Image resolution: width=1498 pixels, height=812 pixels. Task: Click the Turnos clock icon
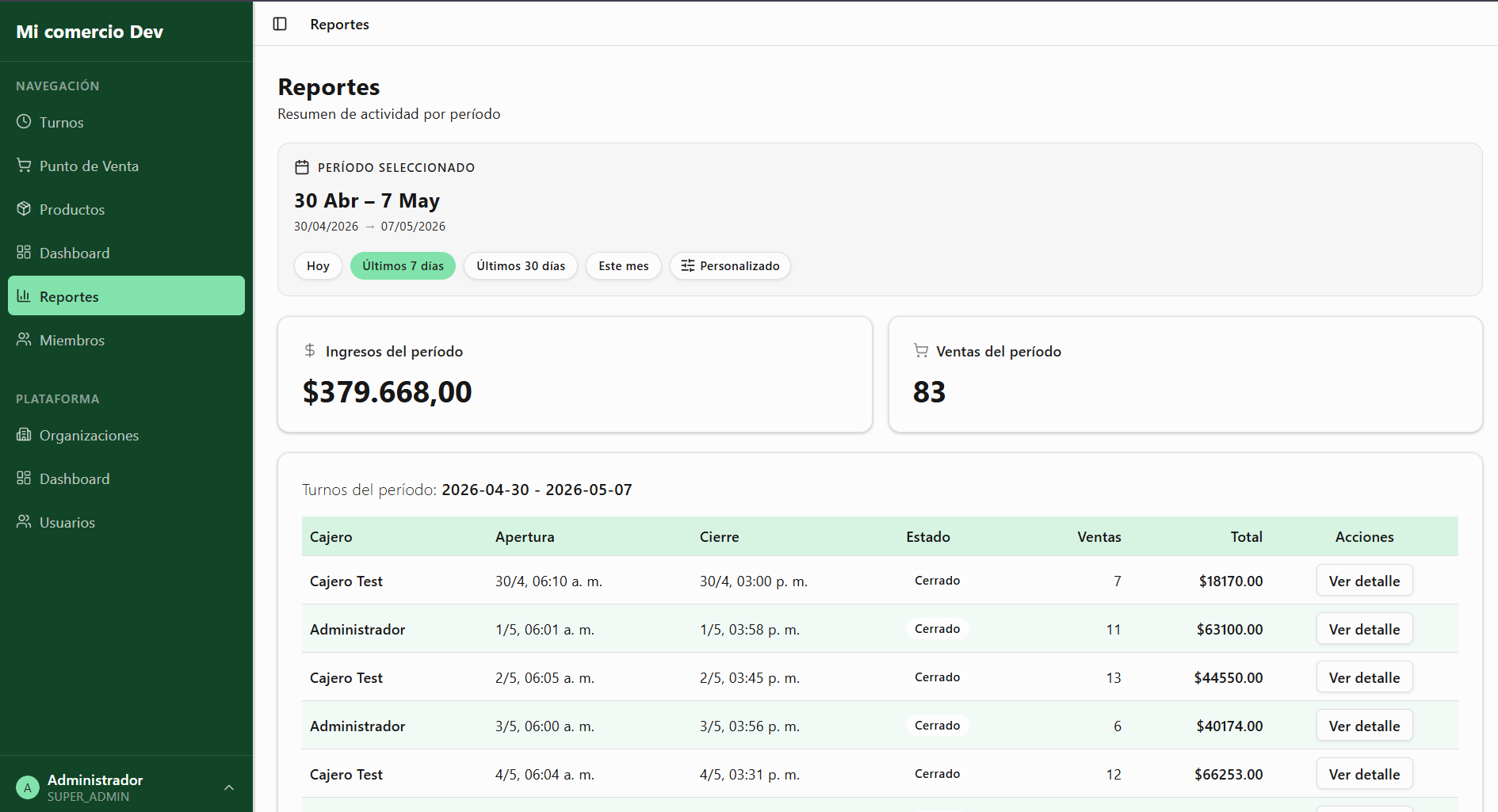[x=24, y=122]
